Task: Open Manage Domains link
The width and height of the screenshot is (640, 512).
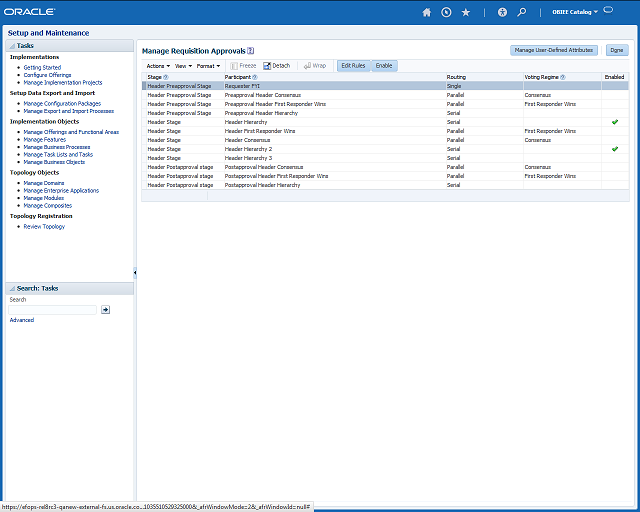Action: [44, 183]
